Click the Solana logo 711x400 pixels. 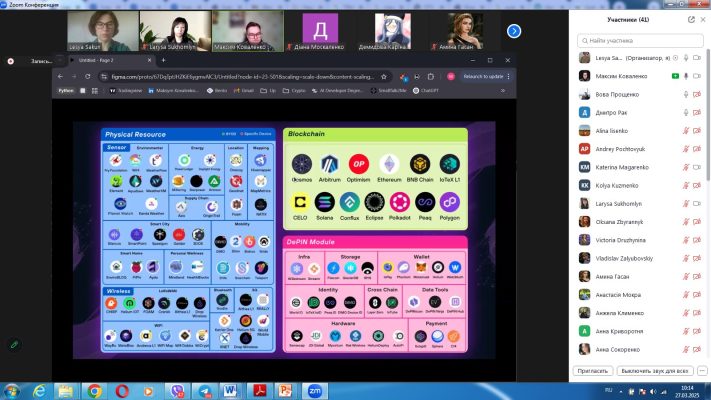pyautogui.click(x=325, y=202)
